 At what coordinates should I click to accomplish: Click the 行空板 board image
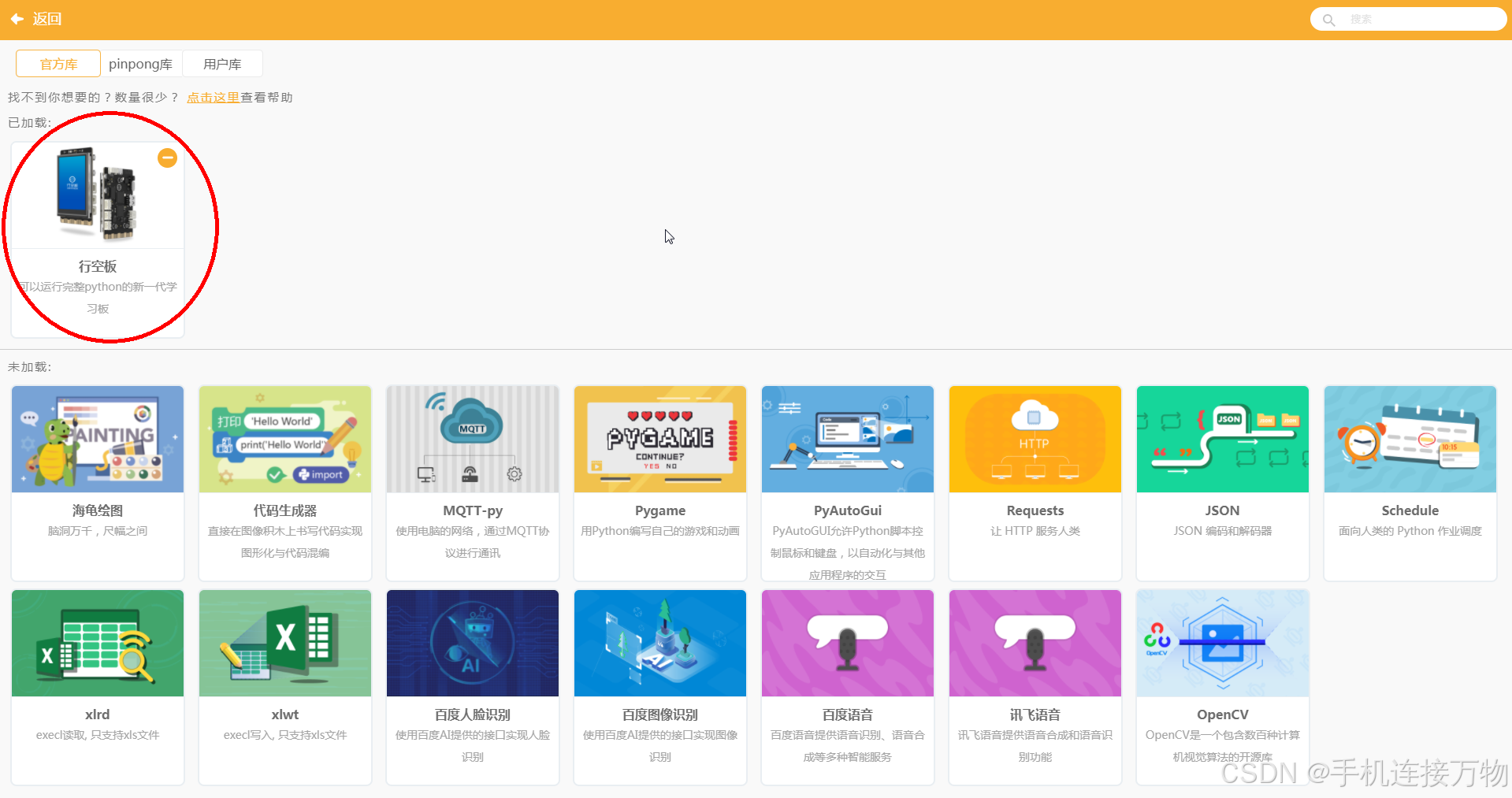pyautogui.click(x=97, y=195)
